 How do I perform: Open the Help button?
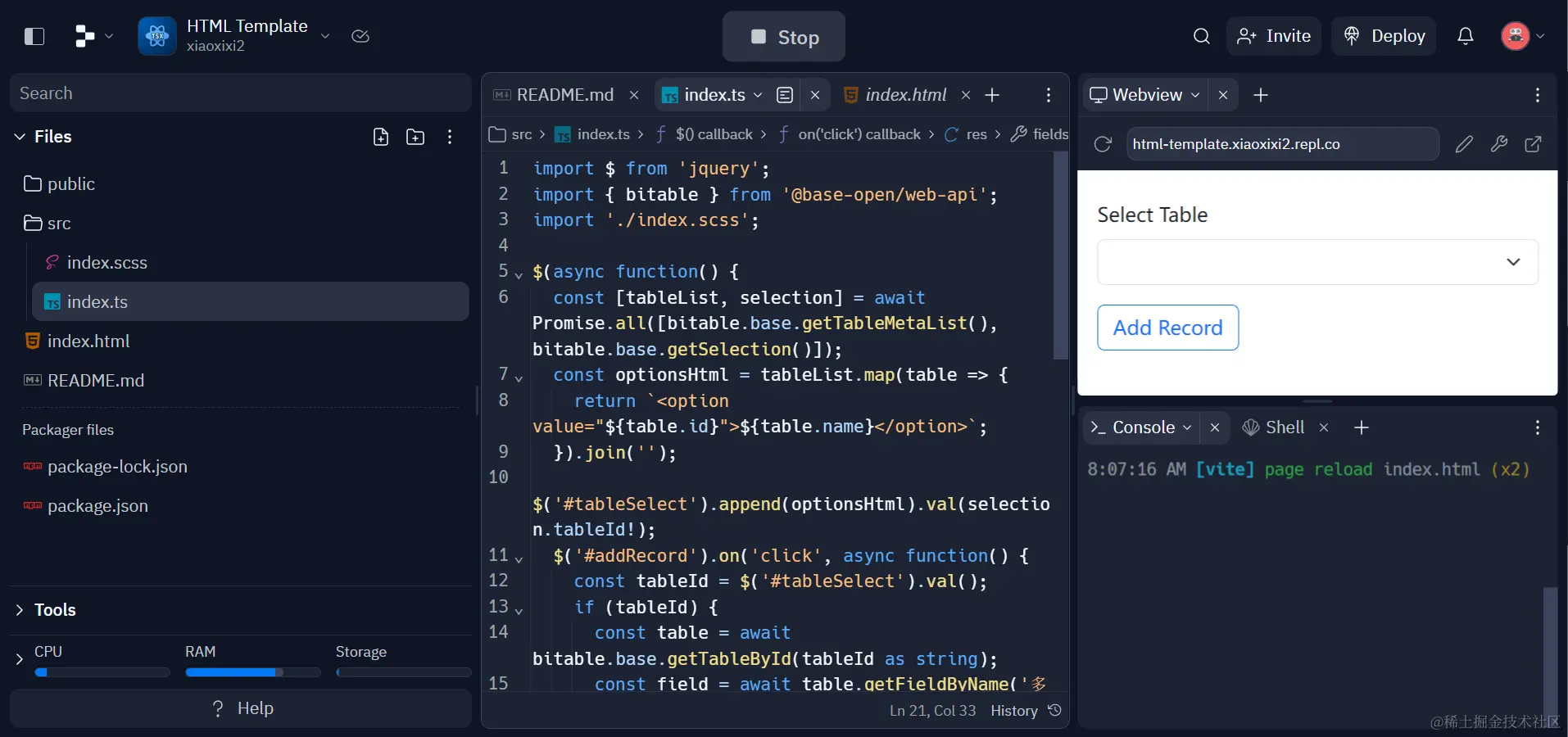point(241,708)
